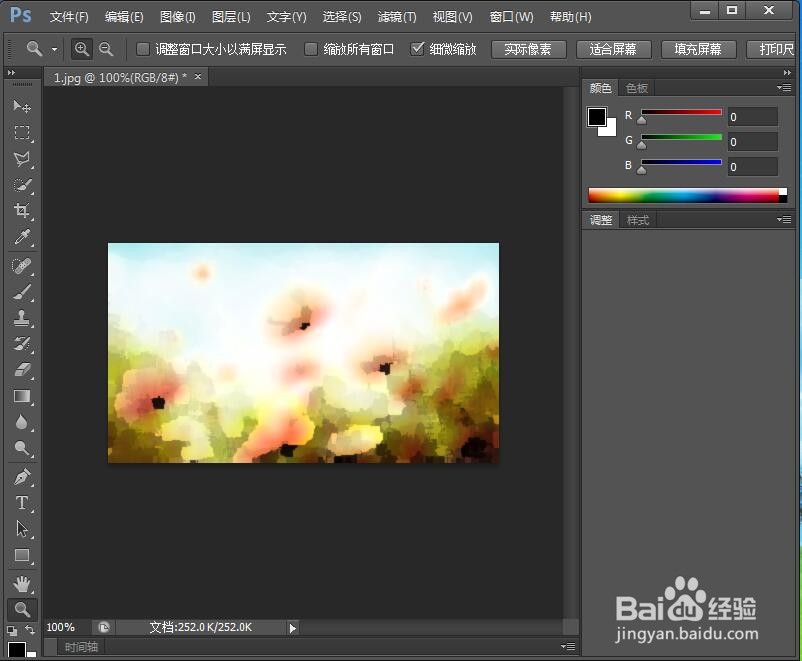Open the 视图(V) menu
Viewport: 802px width, 661px height.
453,17
